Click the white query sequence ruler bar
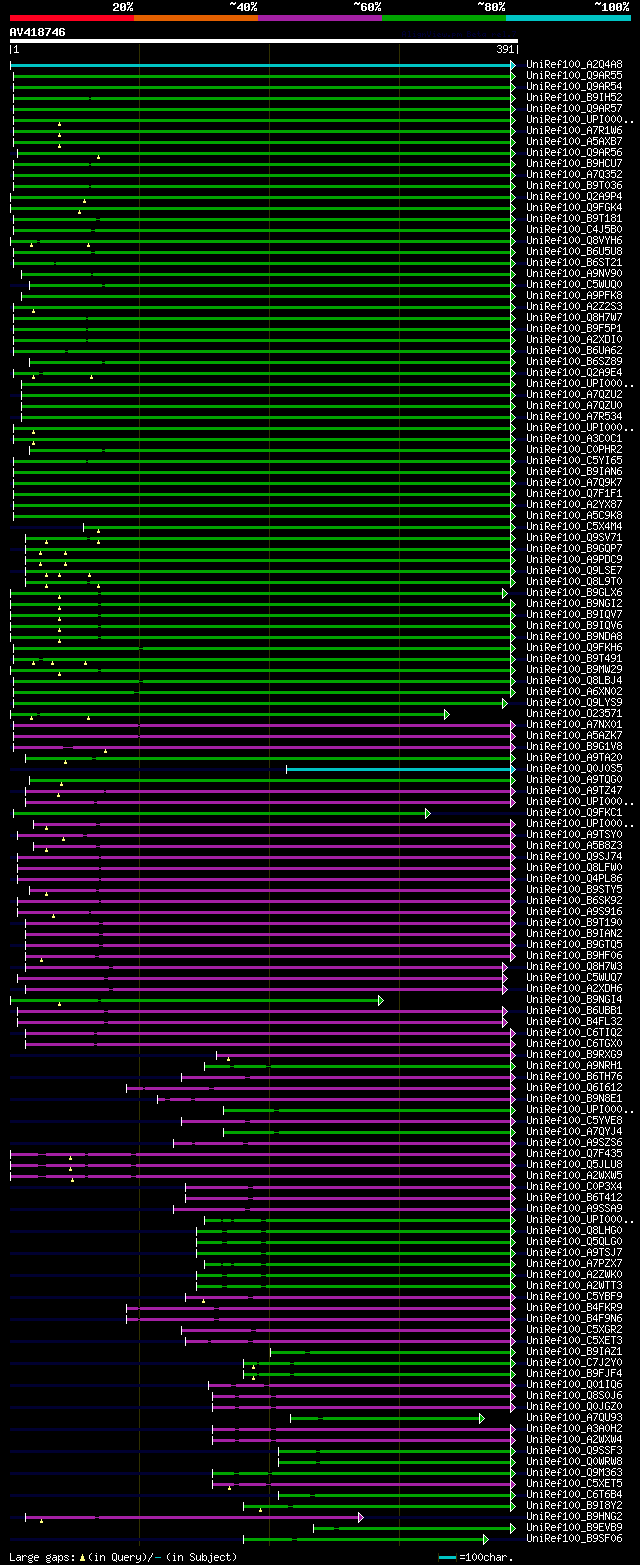This screenshot has width=640, height=1565. point(264,41)
